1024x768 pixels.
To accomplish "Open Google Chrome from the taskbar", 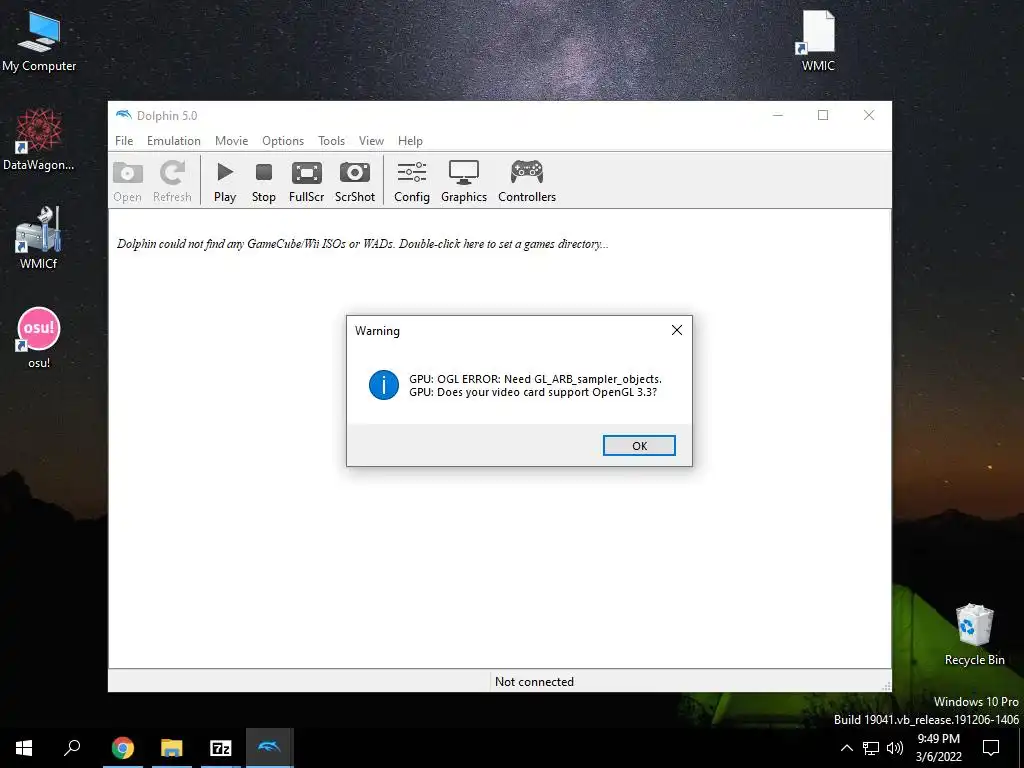I will pyautogui.click(x=123, y=748).
